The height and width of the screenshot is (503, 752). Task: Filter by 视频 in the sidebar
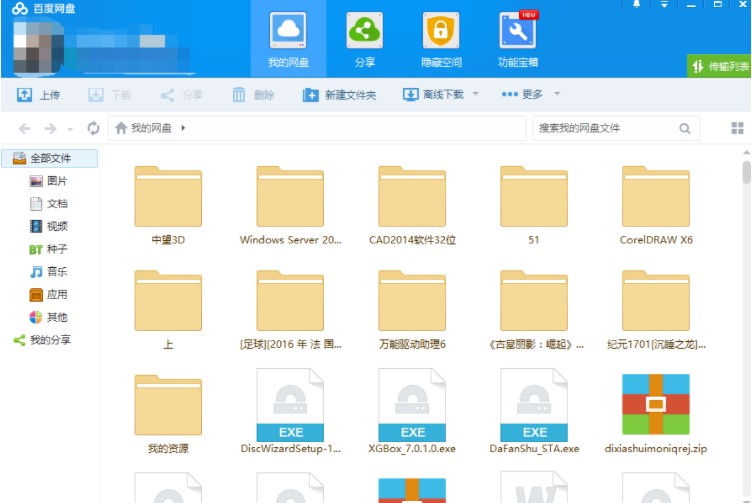48,226
